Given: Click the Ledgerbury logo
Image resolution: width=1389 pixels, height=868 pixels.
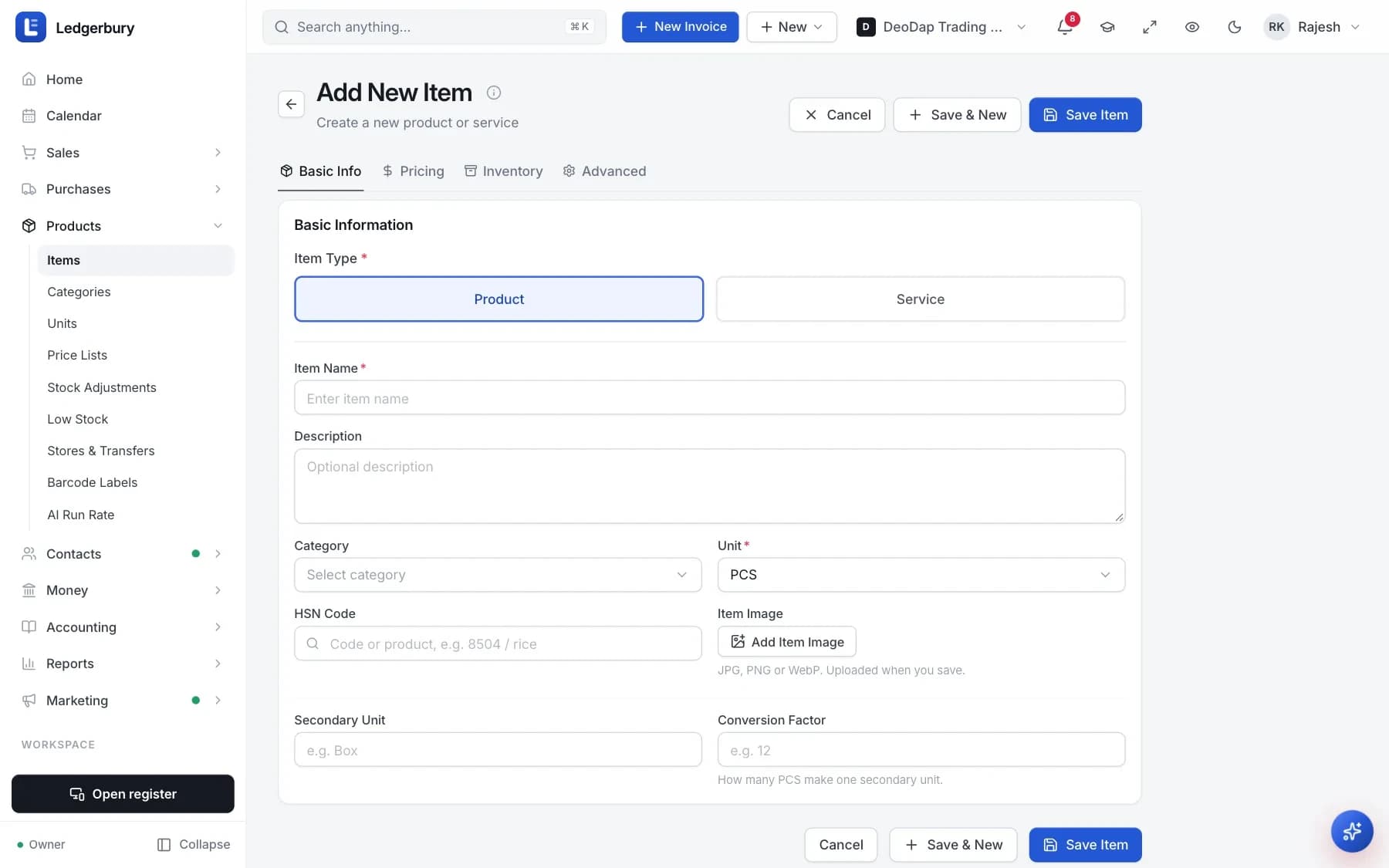Looking at the screenshot, I should pos(31,28).
